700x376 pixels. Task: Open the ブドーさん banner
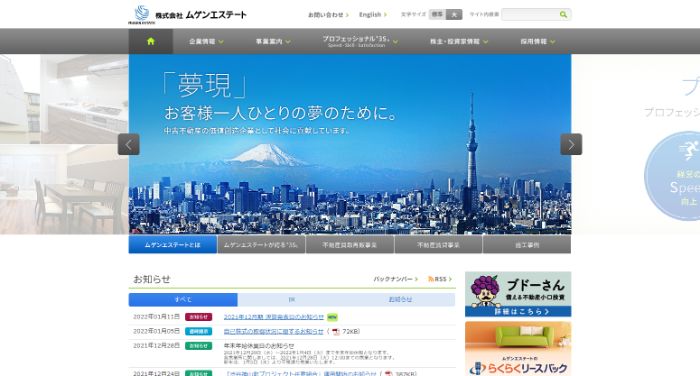click(518, 294)
